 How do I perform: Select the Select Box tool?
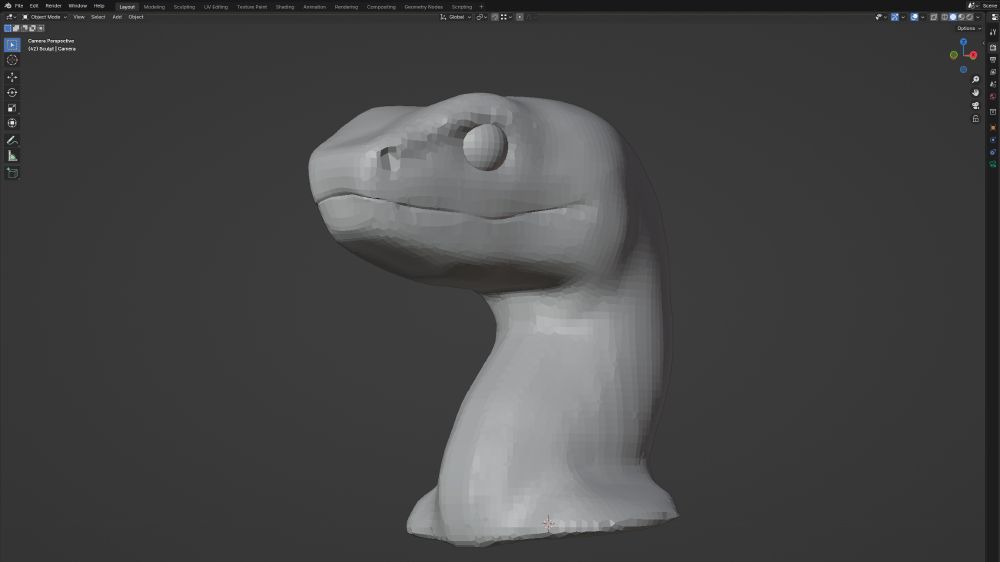pos(12,45)
